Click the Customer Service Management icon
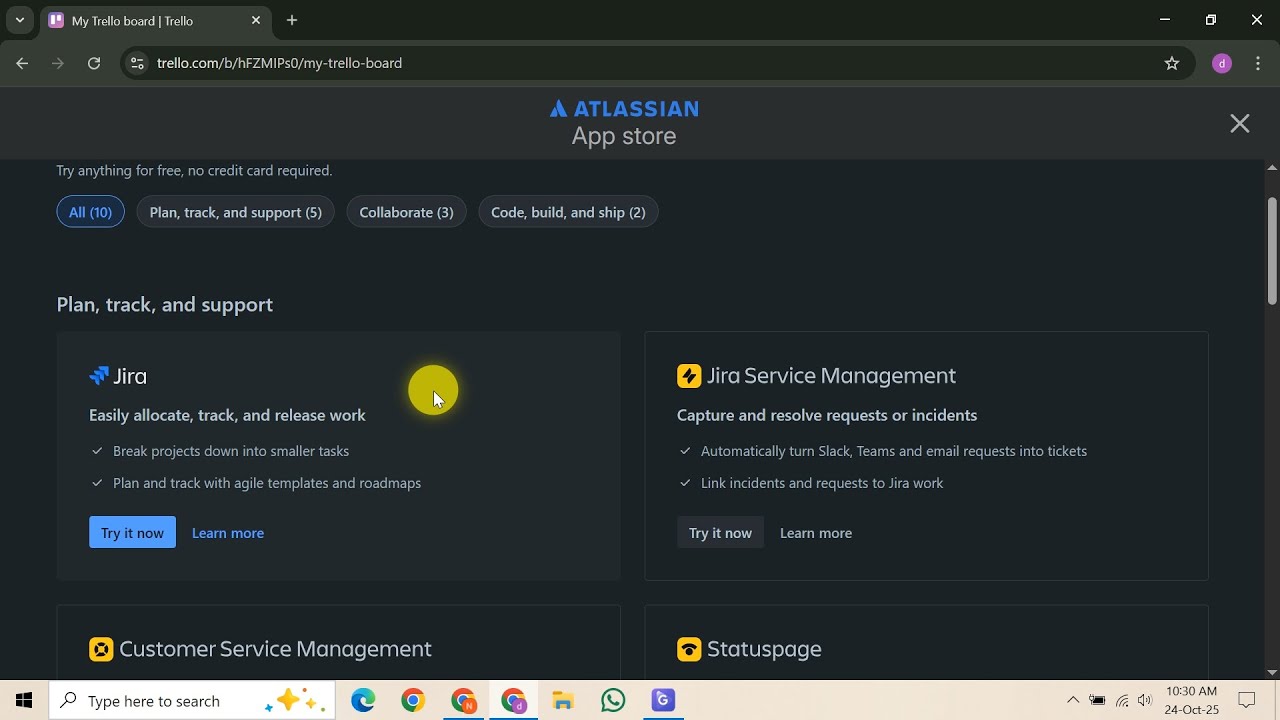 (x=101, y=649)
